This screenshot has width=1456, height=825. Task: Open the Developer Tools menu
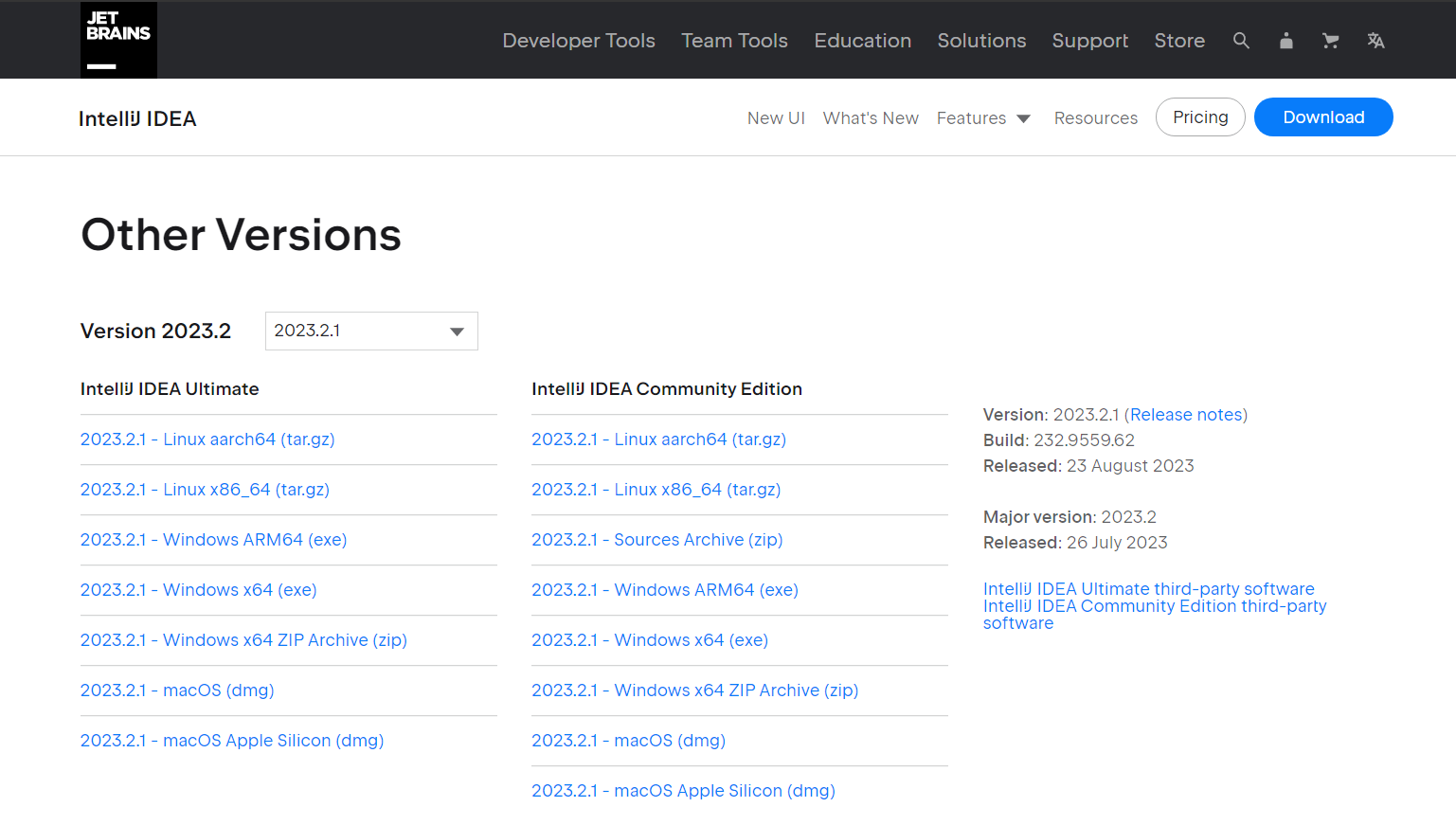[x=579, y=41]
